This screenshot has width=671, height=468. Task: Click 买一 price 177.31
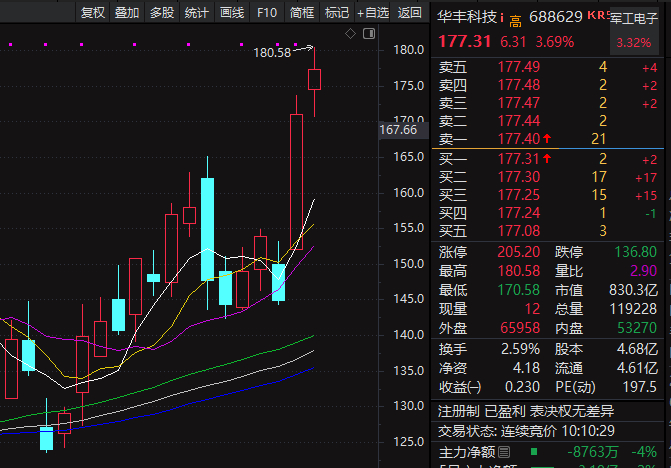(x=519, y=159)
